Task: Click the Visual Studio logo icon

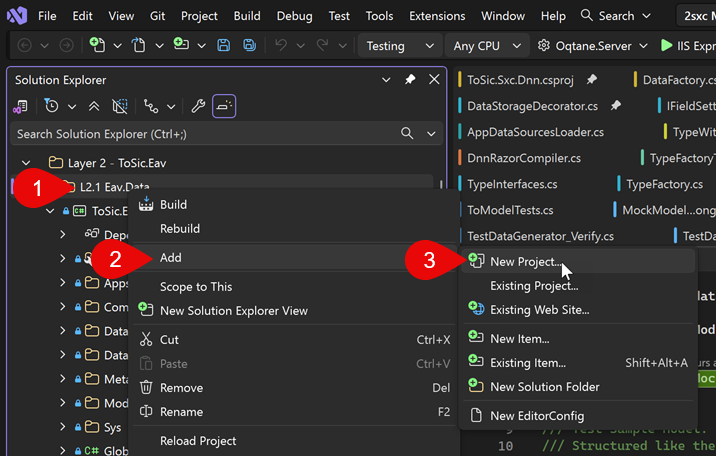Action: click(17, 16)
